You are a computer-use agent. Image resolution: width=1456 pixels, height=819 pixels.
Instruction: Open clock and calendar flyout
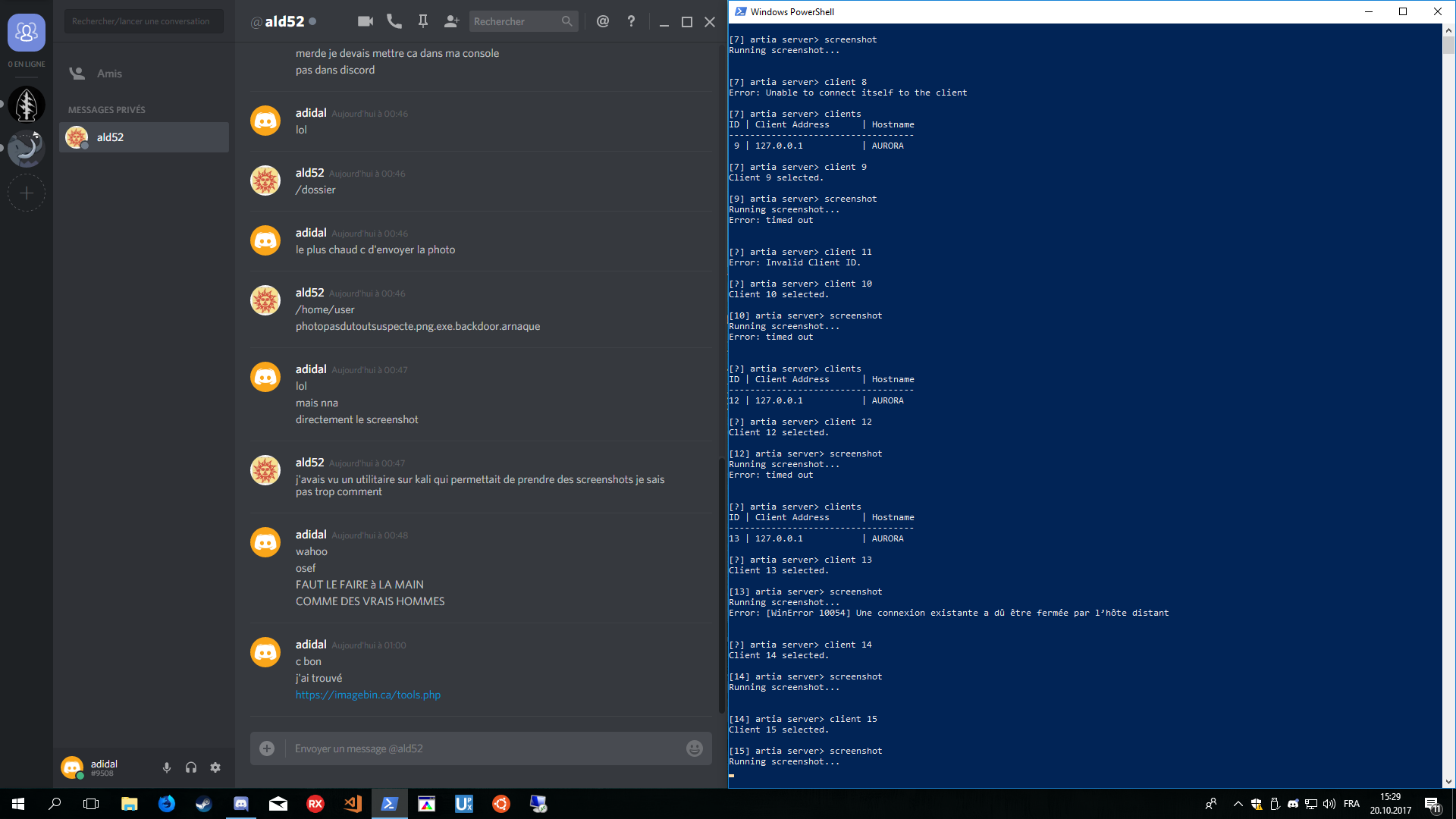pos(1391,804)
